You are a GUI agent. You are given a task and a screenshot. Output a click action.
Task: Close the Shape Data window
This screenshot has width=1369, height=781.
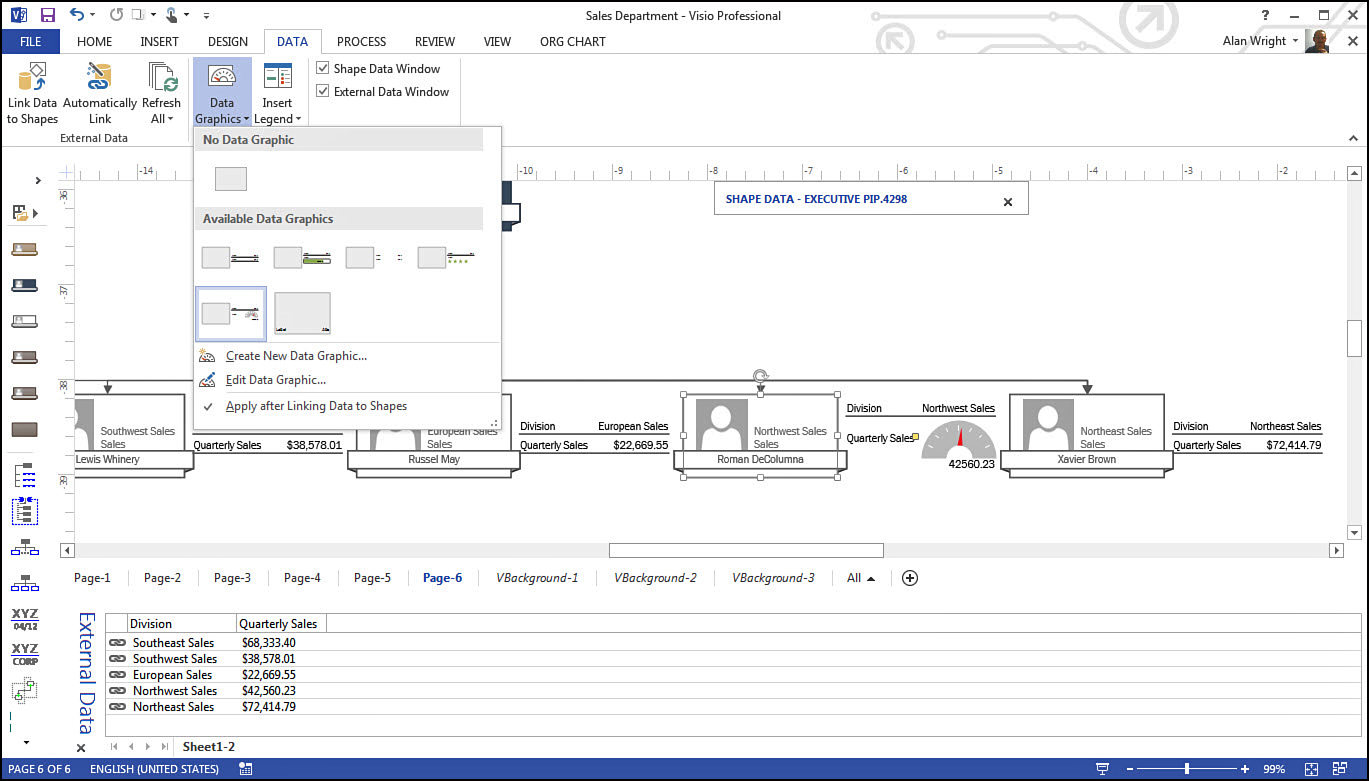tap(1008, 201)
